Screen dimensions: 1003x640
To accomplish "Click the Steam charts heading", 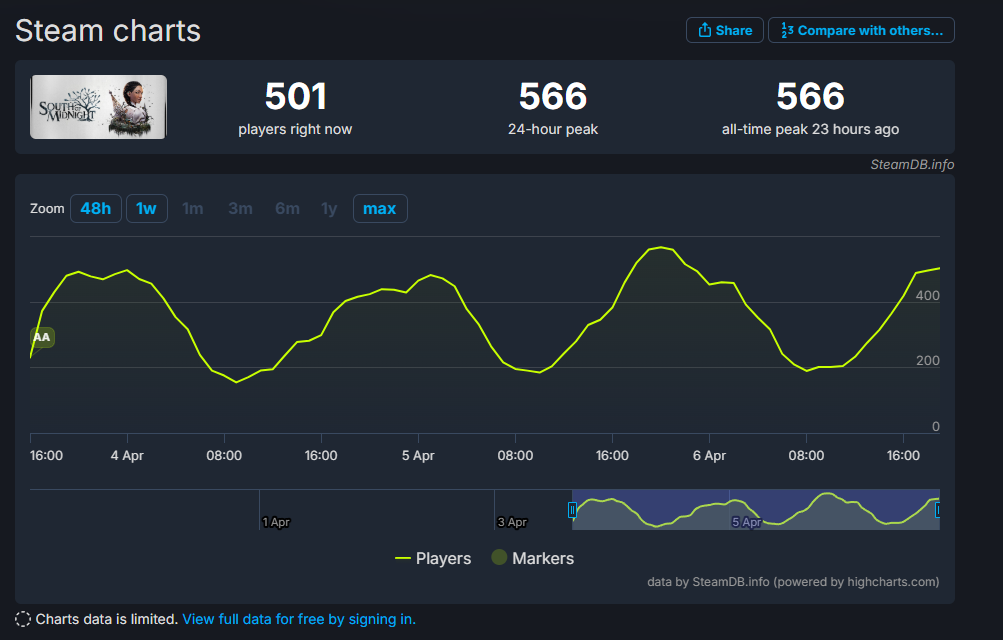I will tap(107, 30).
